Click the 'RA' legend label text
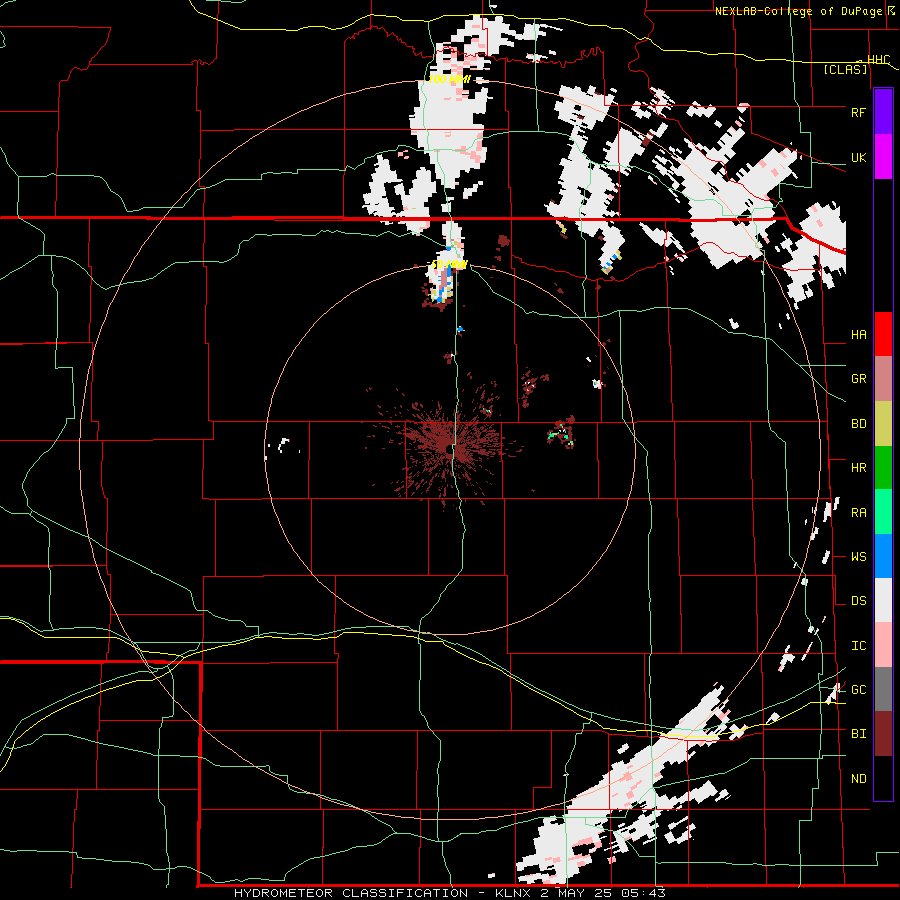The image size is (900, 900). point(858,513)
